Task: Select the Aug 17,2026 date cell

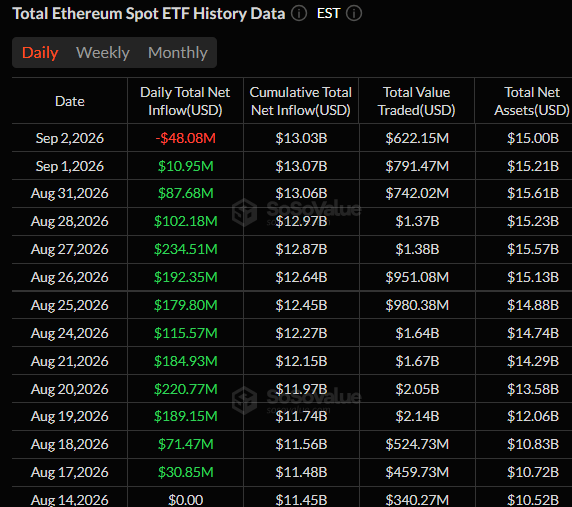Action: [70, 472]
